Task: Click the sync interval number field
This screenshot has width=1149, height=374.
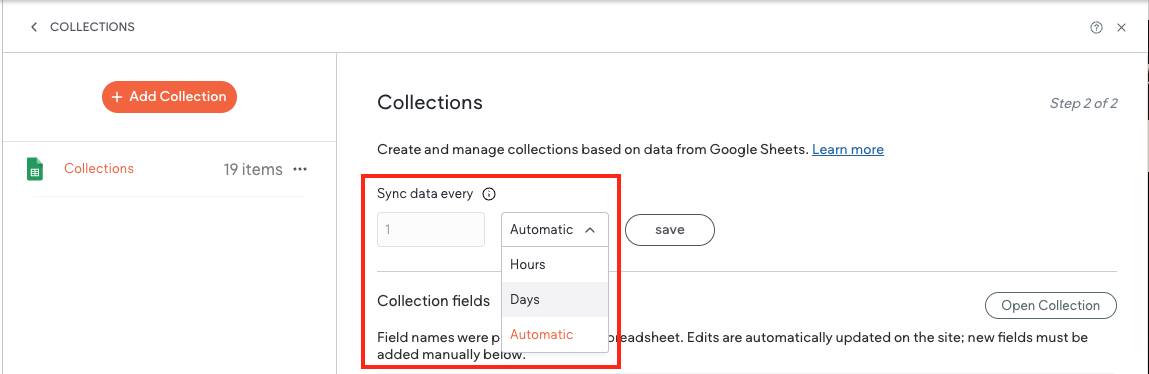Action: (431, 230)
